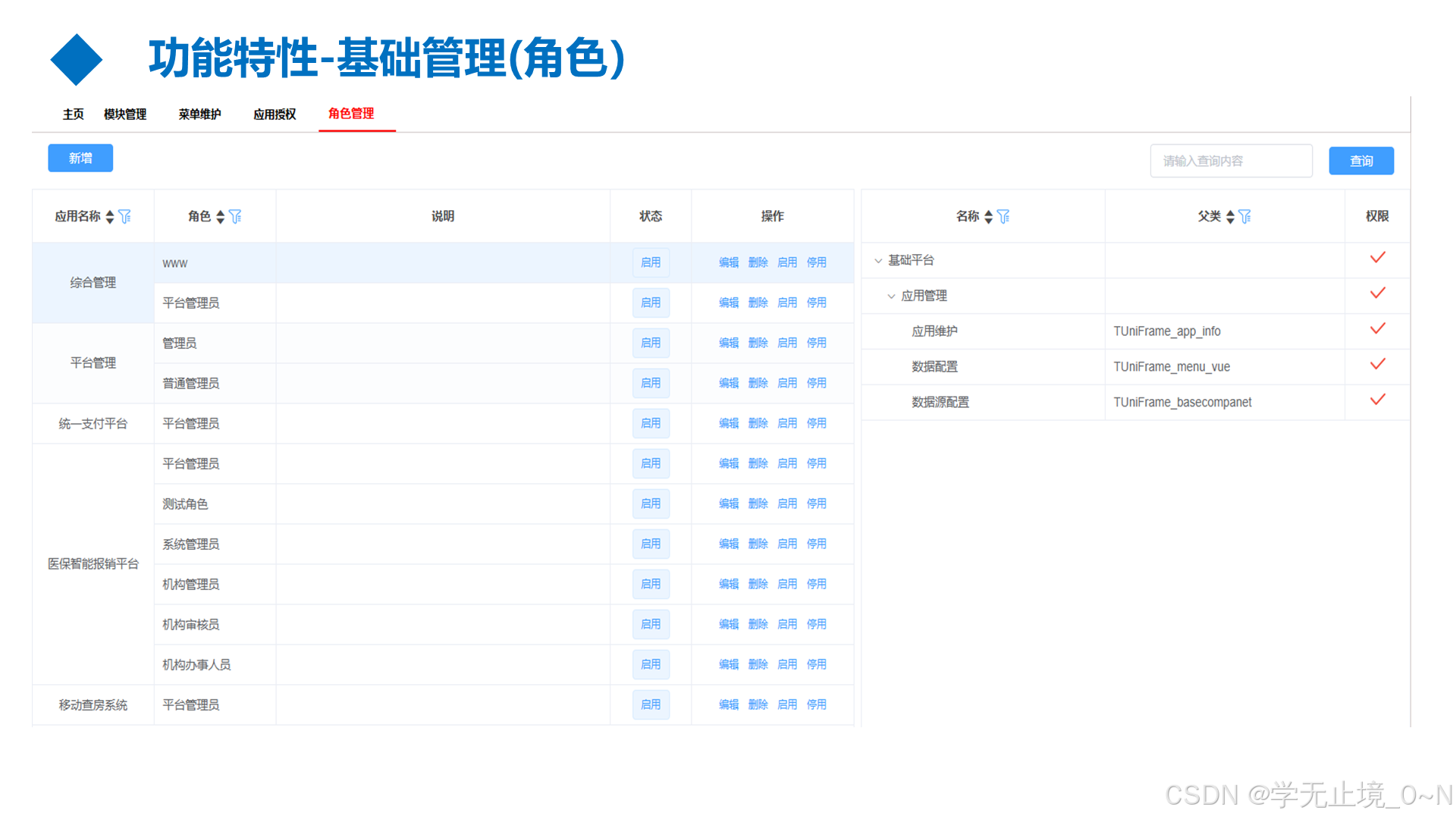Expand the 数据源配置 tree row
This screenshot has height=819, width=1456.
coord(940,402)
